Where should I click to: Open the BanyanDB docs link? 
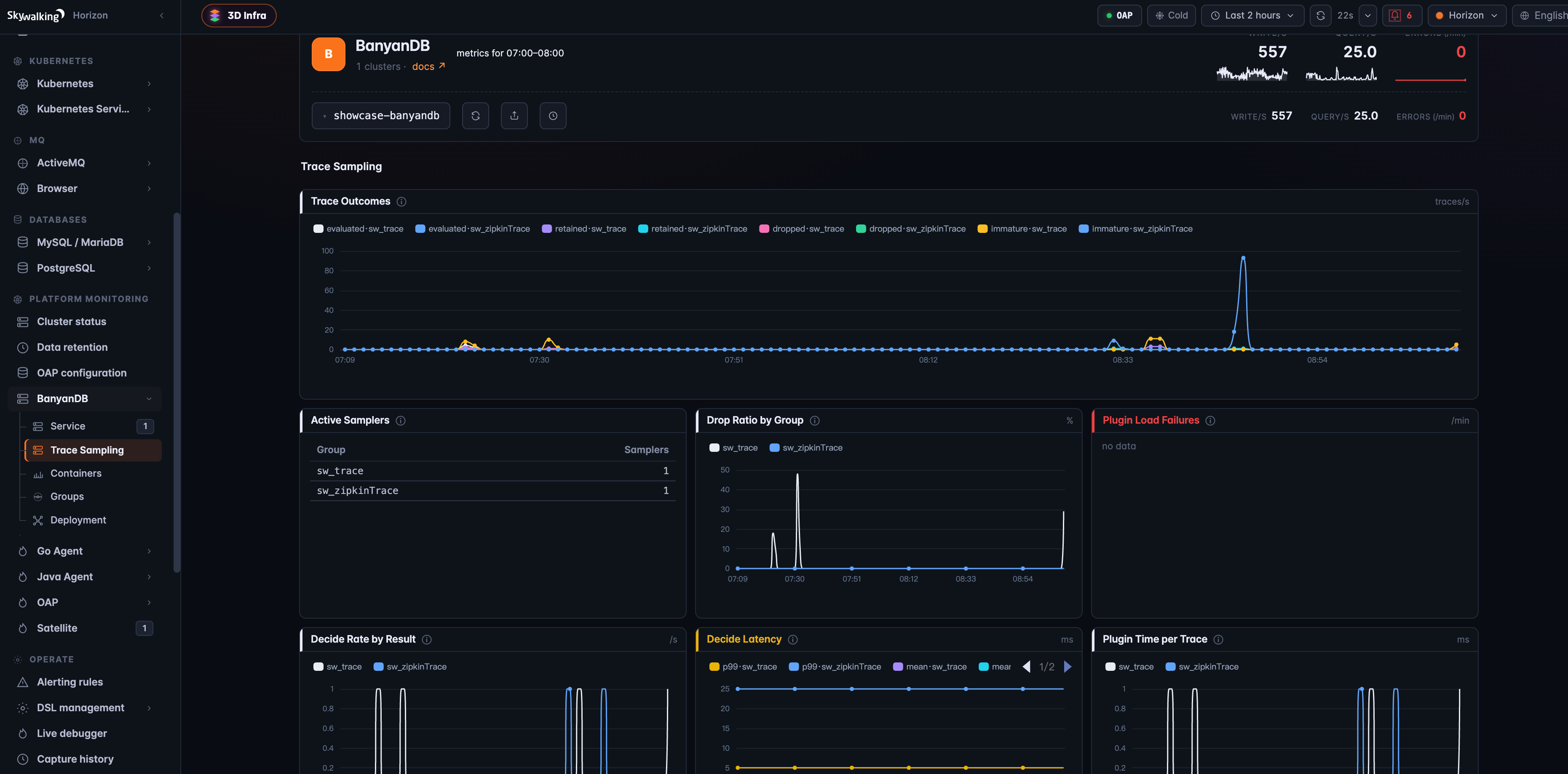(428, 67)
